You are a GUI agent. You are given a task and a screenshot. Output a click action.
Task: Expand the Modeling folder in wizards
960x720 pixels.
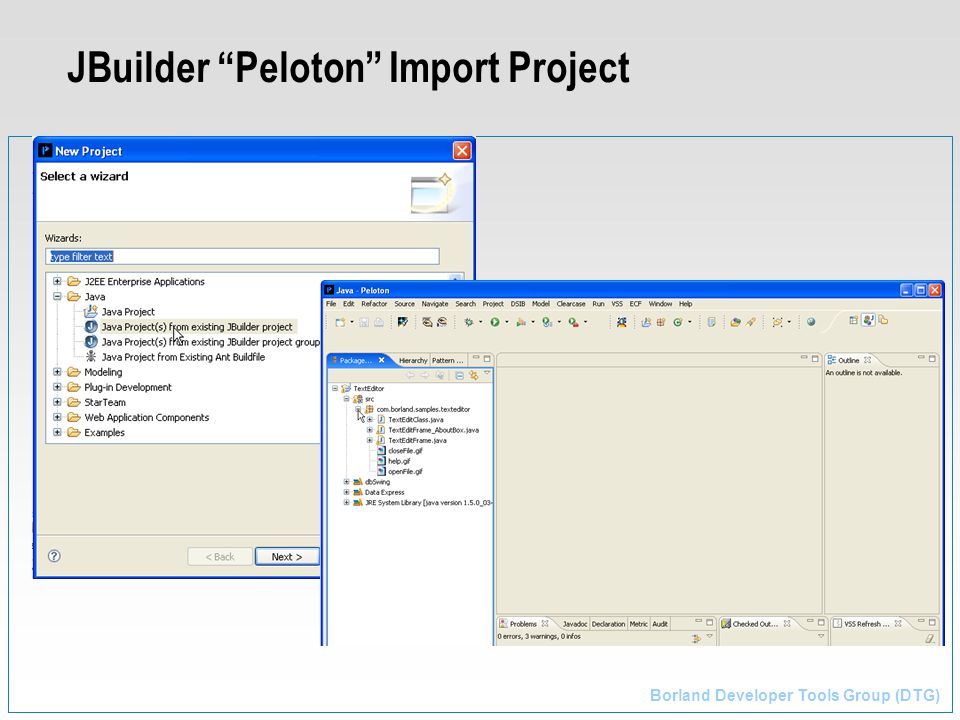point(57,372)
